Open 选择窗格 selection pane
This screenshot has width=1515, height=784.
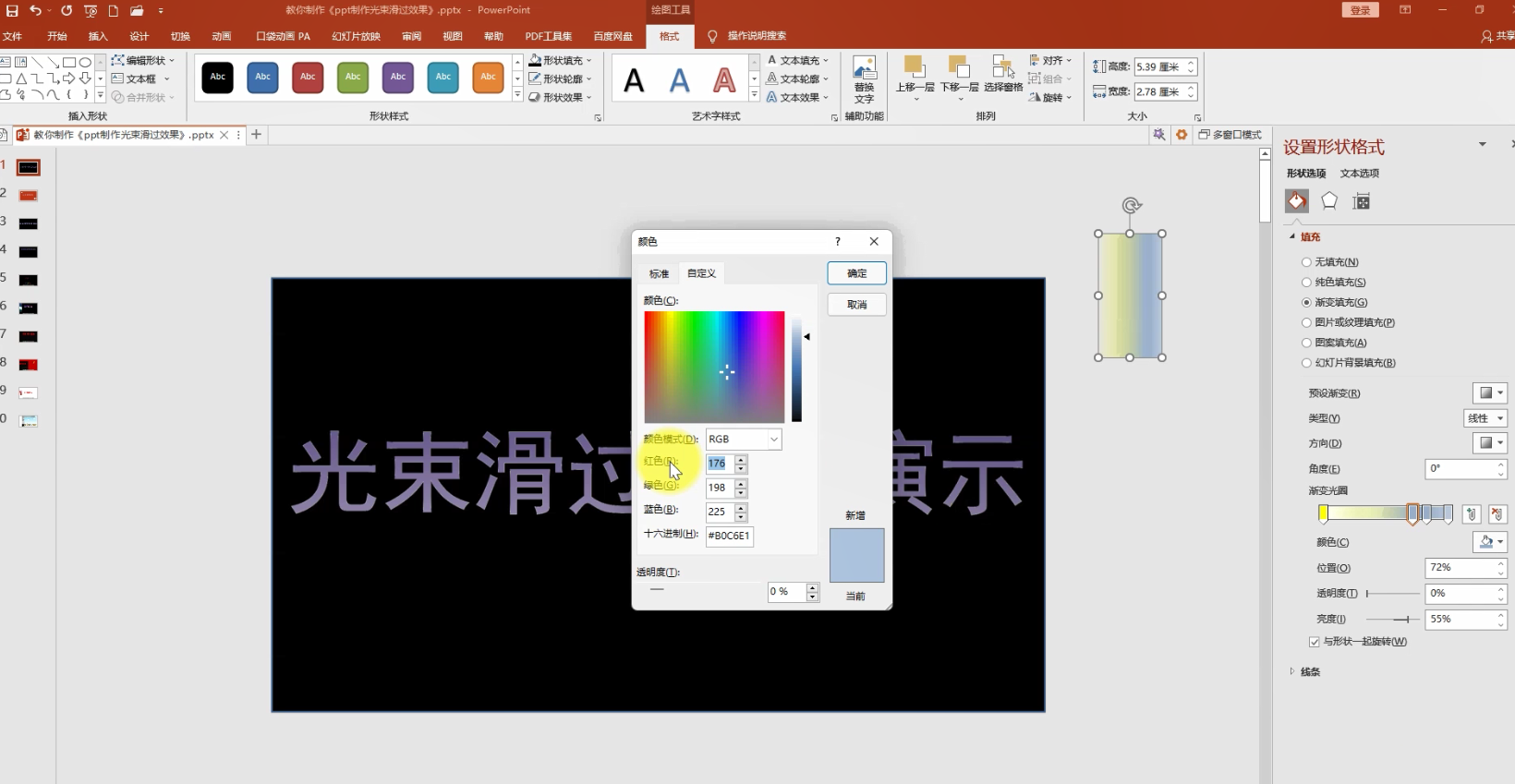1003,76
